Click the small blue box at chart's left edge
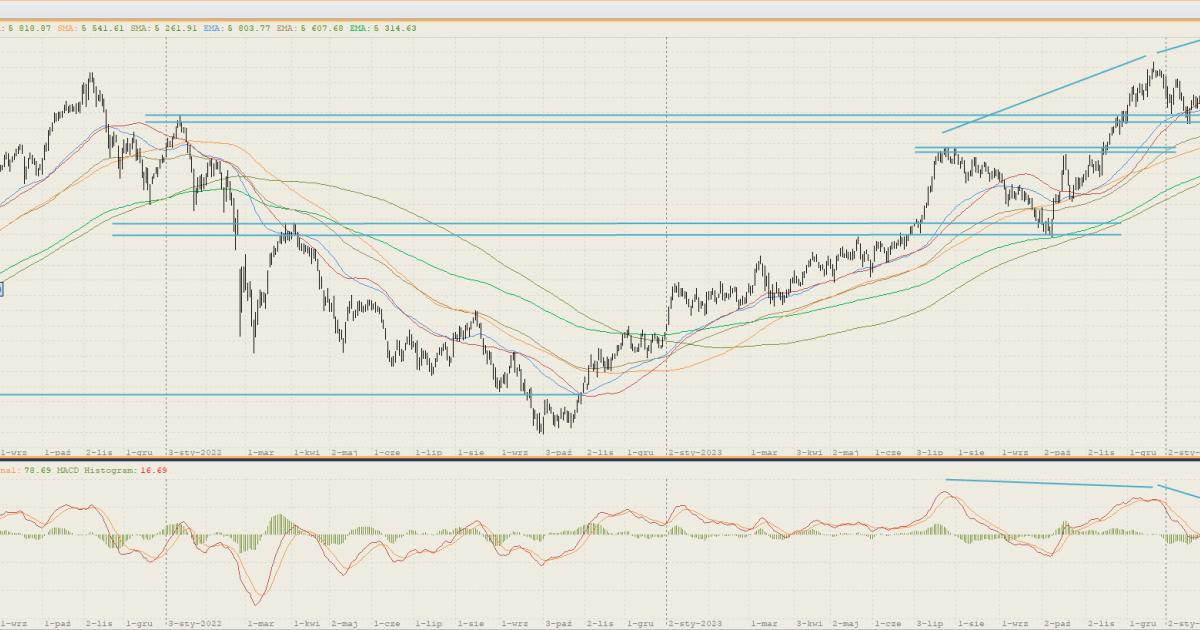The width and height of the screenshot is (1200, 630). (1, 290)
